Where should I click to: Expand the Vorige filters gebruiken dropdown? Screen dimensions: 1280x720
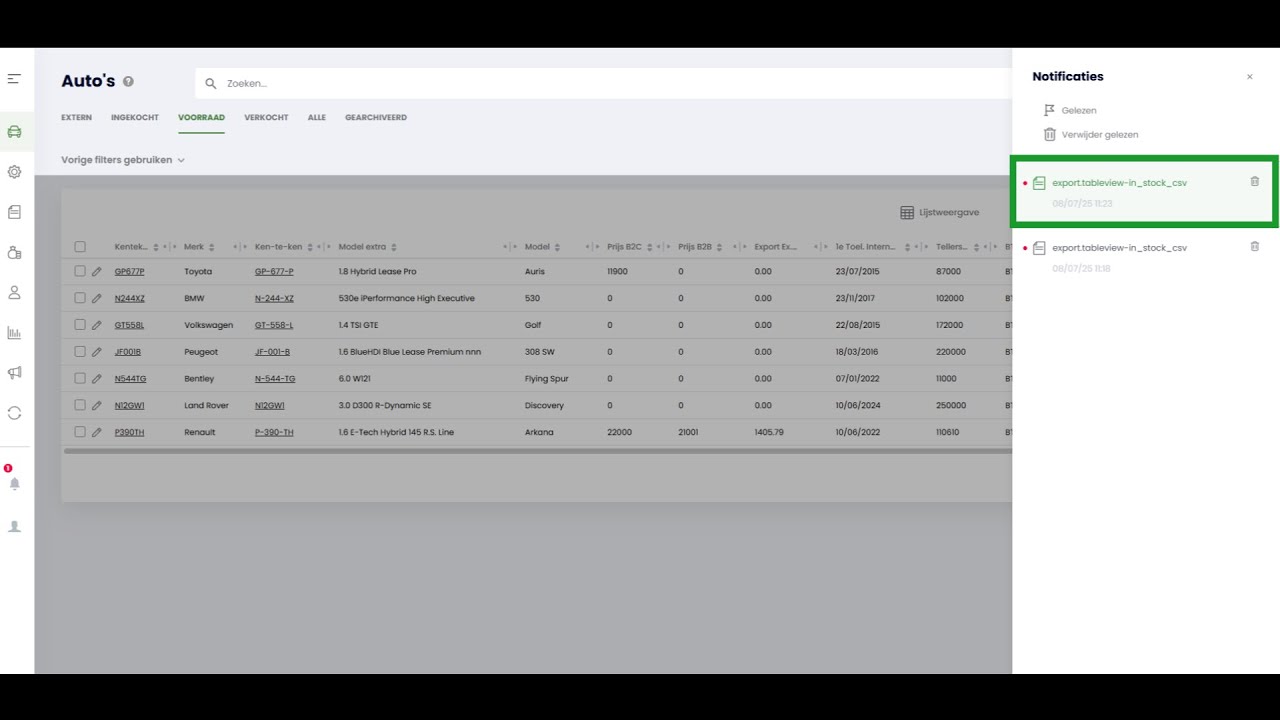(x=123, y=160)
